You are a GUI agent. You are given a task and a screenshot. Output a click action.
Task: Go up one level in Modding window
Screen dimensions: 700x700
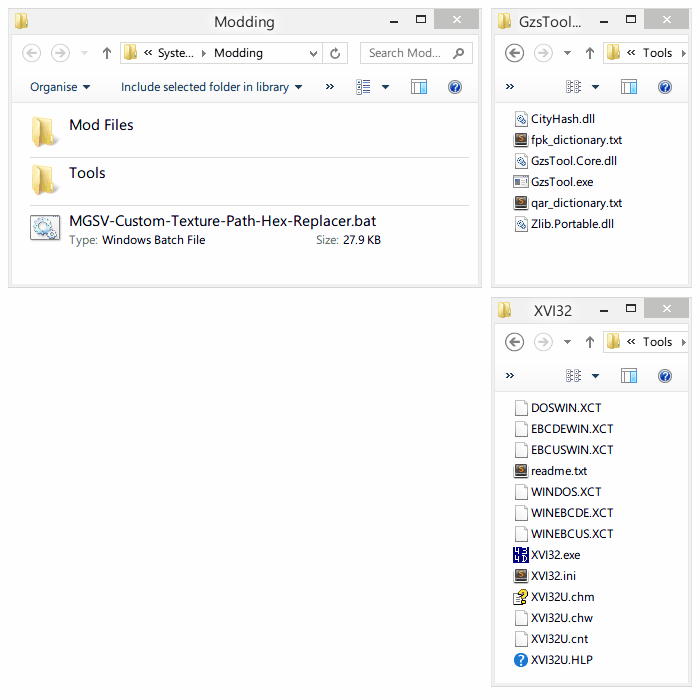point(107,53)
